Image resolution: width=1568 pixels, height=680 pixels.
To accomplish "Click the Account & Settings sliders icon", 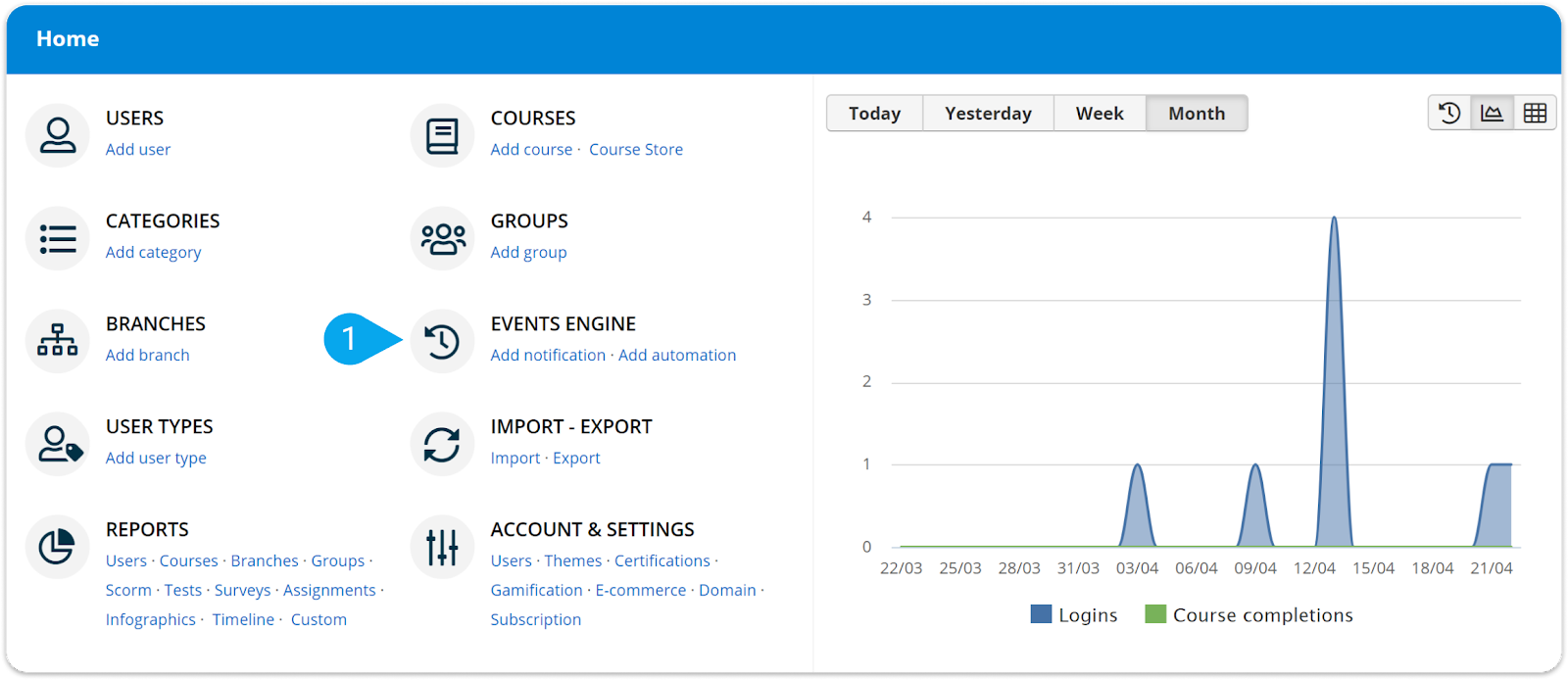I will click(442, 547).
